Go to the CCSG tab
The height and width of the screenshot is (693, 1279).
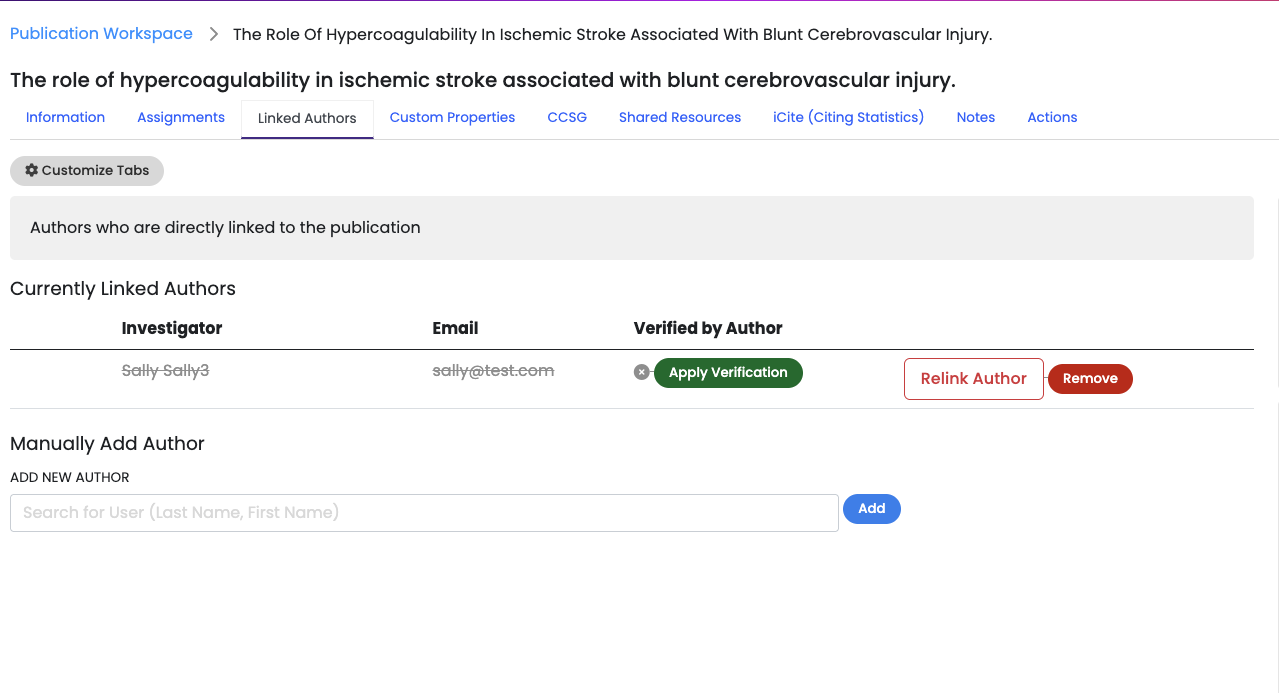pyautogui.click(x=567, y=118)
